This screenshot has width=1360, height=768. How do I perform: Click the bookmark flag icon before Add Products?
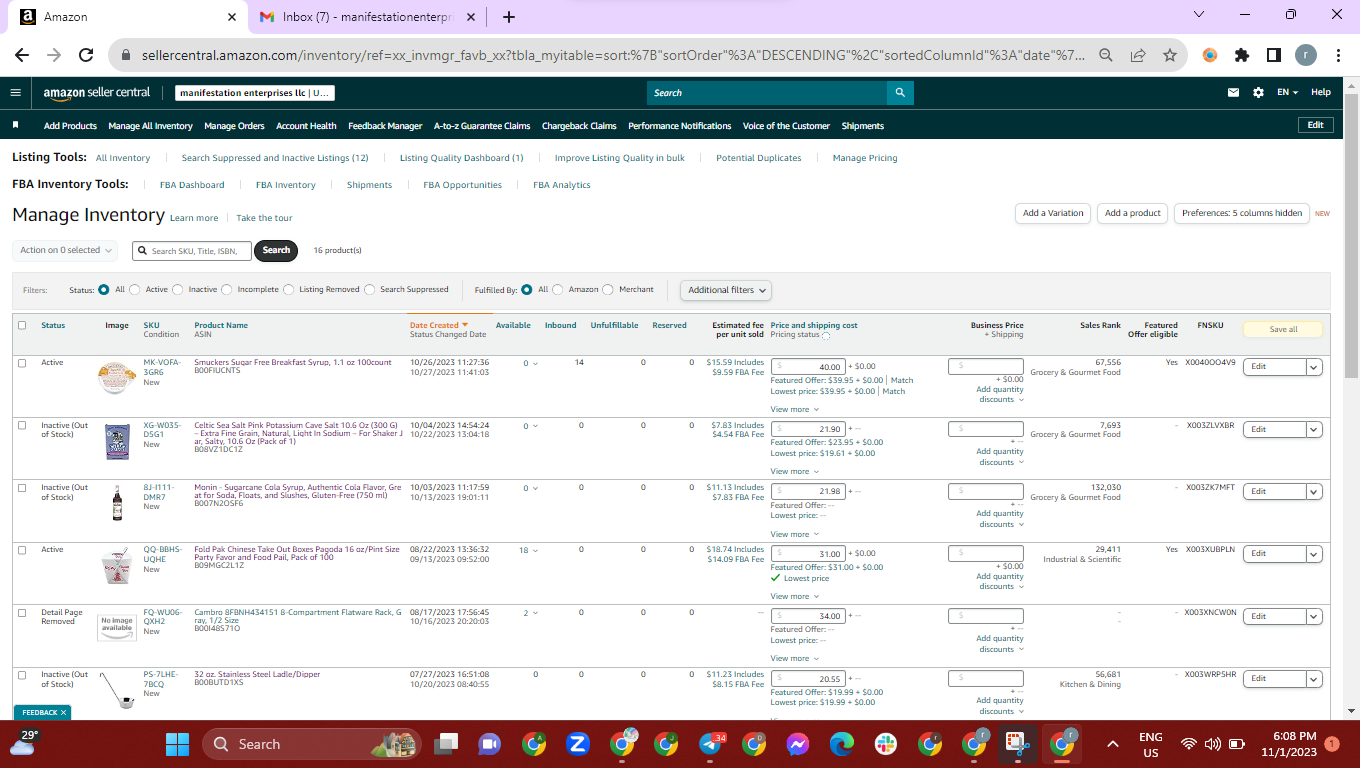tap(15, 126)
